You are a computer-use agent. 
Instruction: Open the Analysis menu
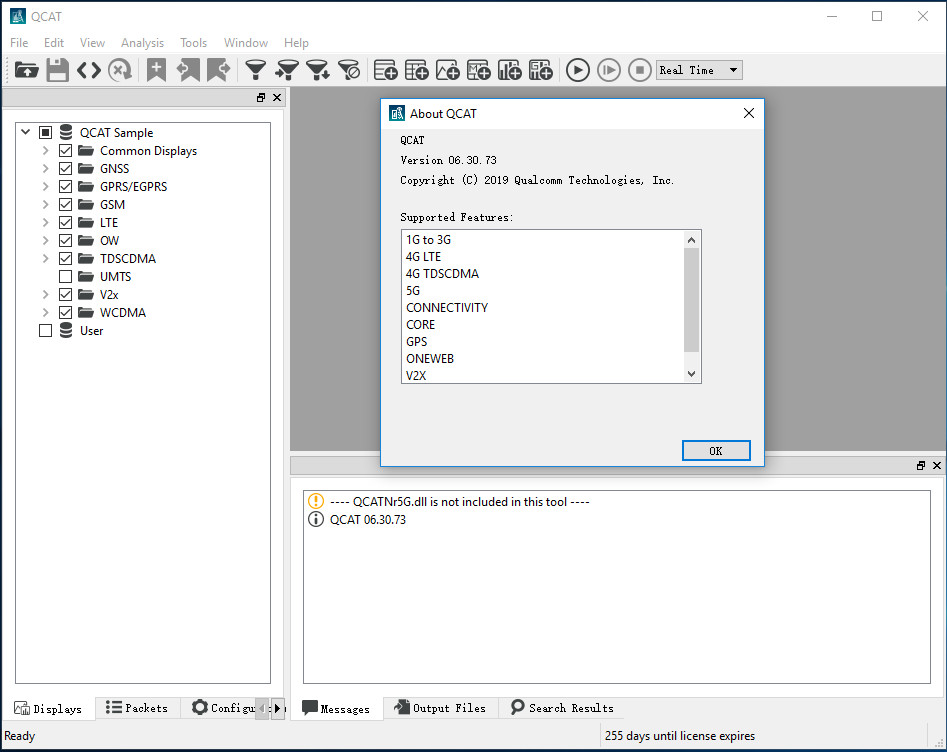tap(142, 42)
